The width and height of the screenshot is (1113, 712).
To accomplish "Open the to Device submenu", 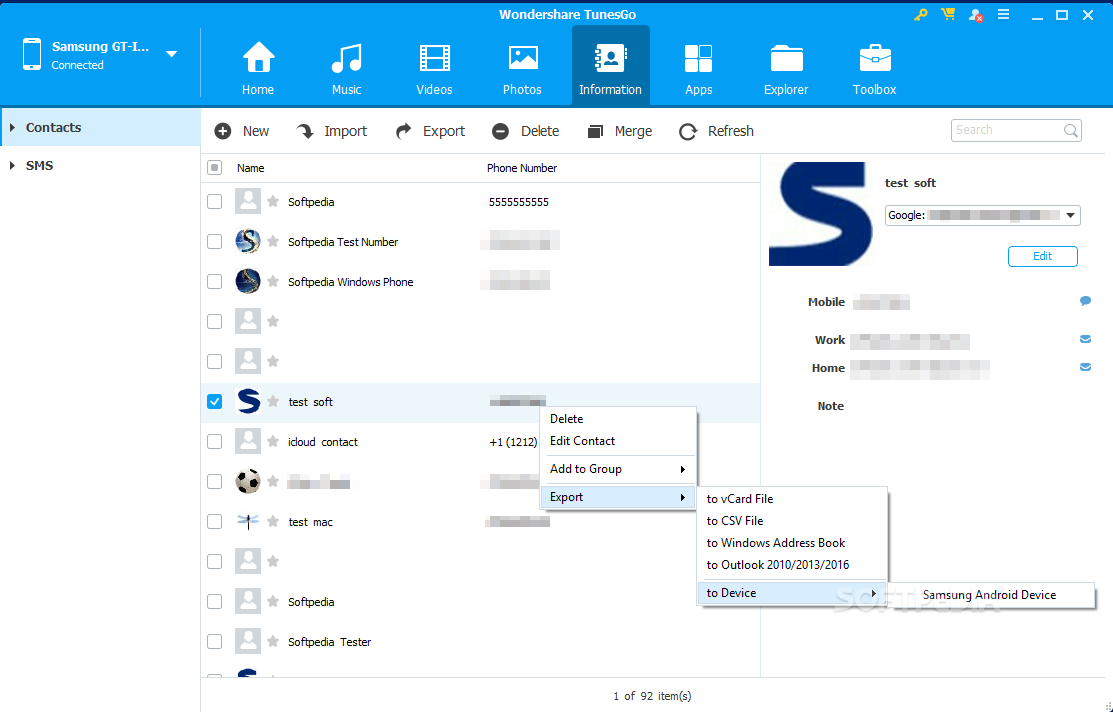I will [x=792, y=593].
